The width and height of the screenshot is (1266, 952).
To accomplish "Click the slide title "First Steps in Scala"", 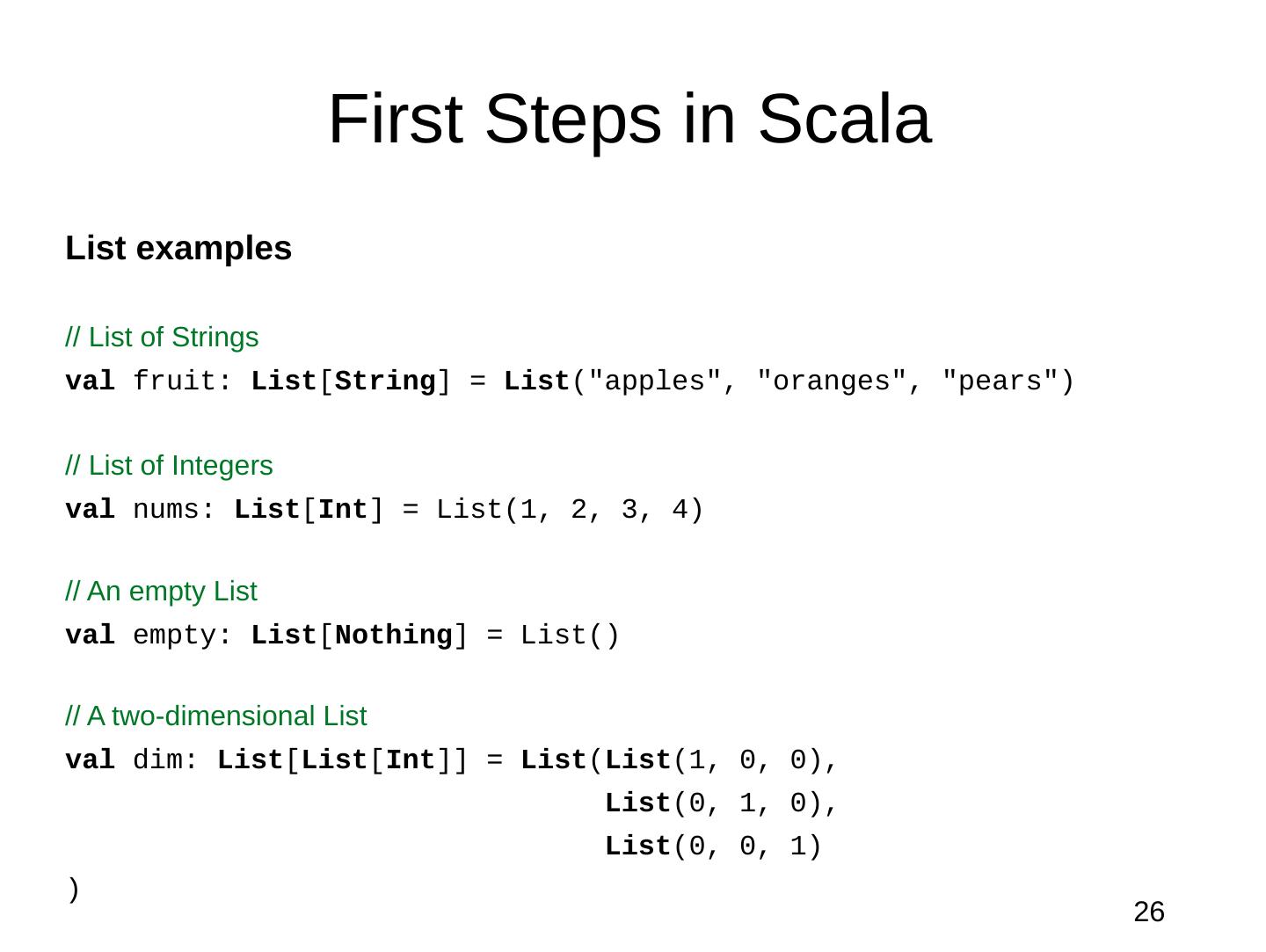I will 629,120.
